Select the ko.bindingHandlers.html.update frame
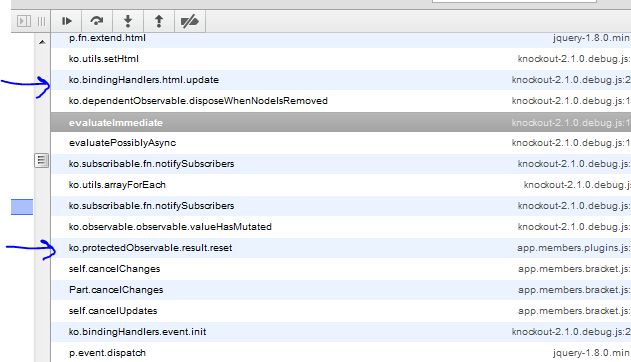The height and width of the screenshot is (362, 631). (341, 80)
